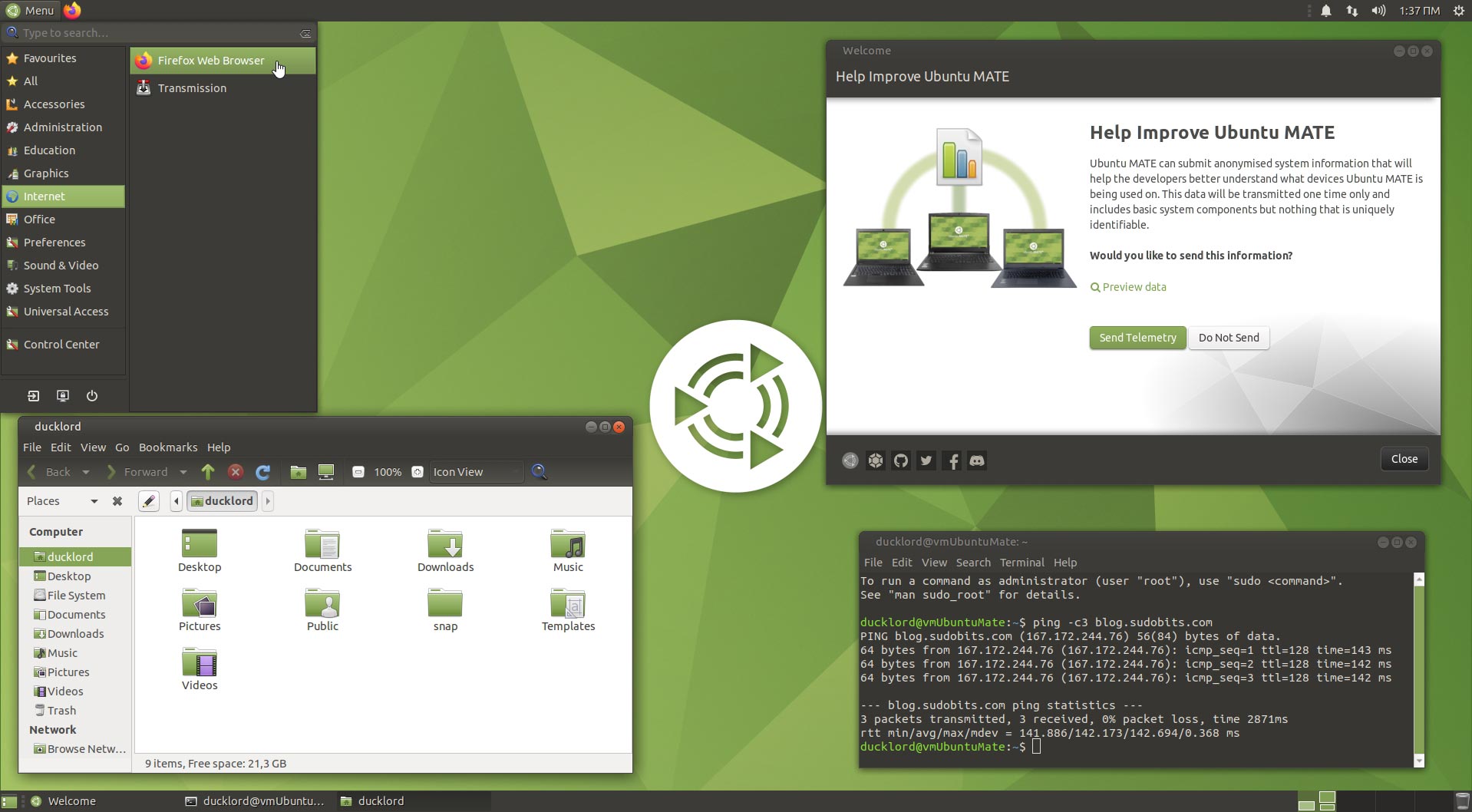The image size is (1472, 812).
Task: Click the red Stop icon in Caja toolbar
Action: 236,472
